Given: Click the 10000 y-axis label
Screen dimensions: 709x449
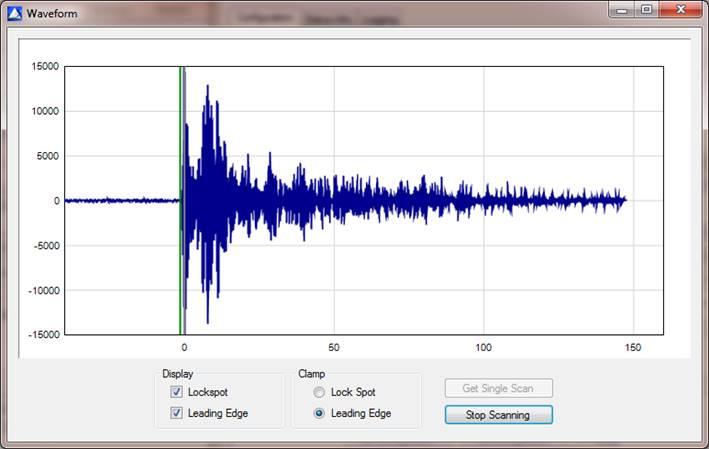Looking at the screenshot, I should pyautogui.click(x=45, y=111).
